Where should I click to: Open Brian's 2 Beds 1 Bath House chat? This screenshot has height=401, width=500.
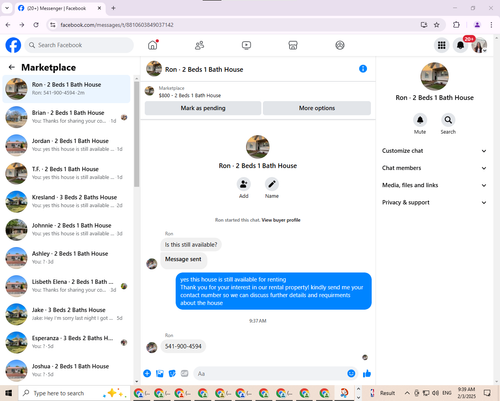[x=66, y=117]
